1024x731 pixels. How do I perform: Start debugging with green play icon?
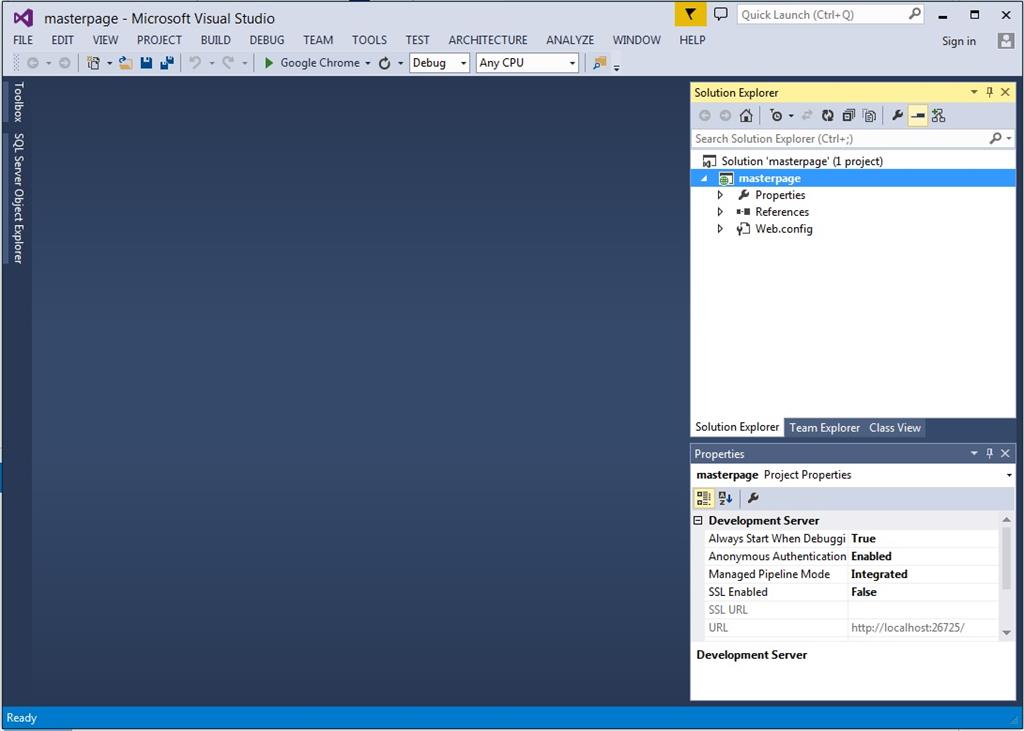[x=268, y=63]
